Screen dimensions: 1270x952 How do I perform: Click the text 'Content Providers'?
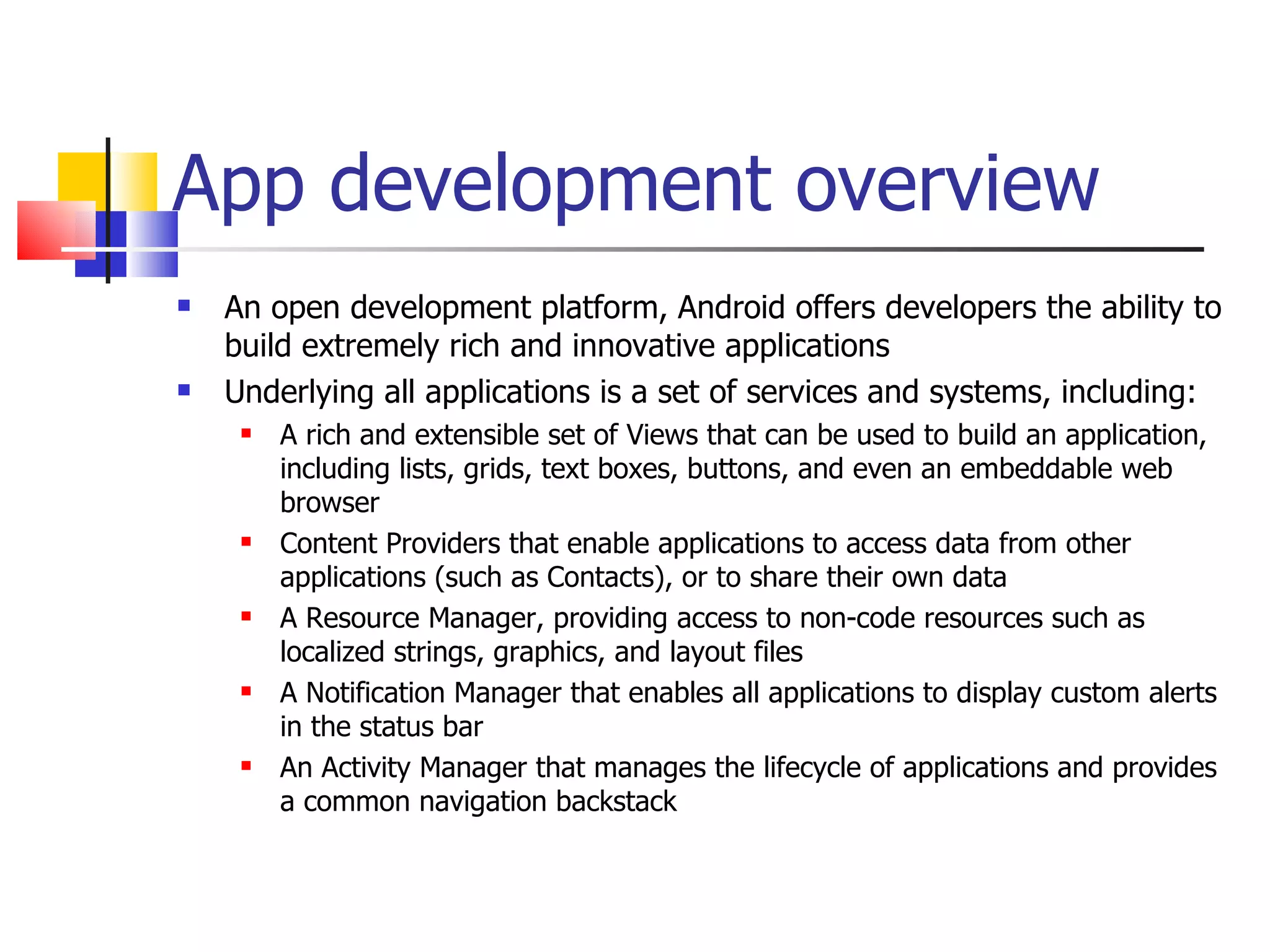click(389, 544)
